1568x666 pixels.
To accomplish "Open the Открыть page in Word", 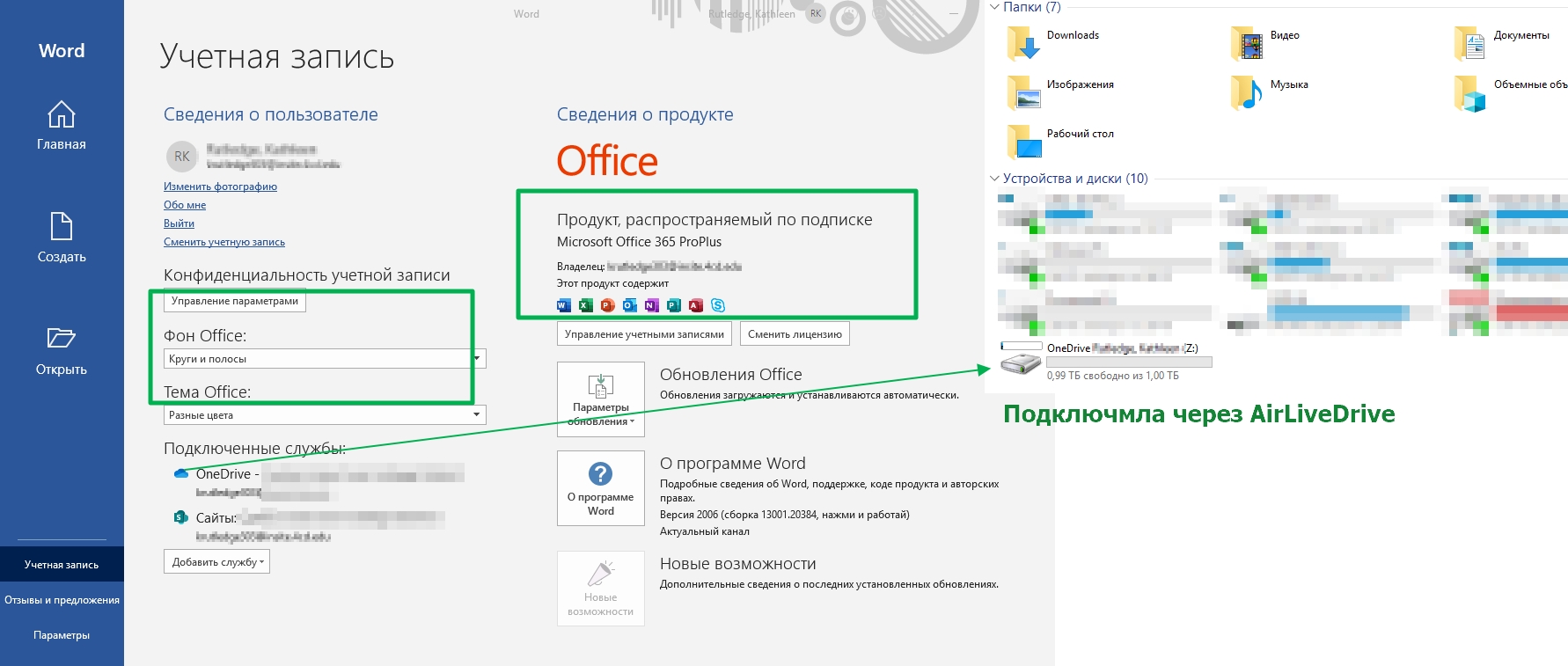I will [x=62, y=350].
